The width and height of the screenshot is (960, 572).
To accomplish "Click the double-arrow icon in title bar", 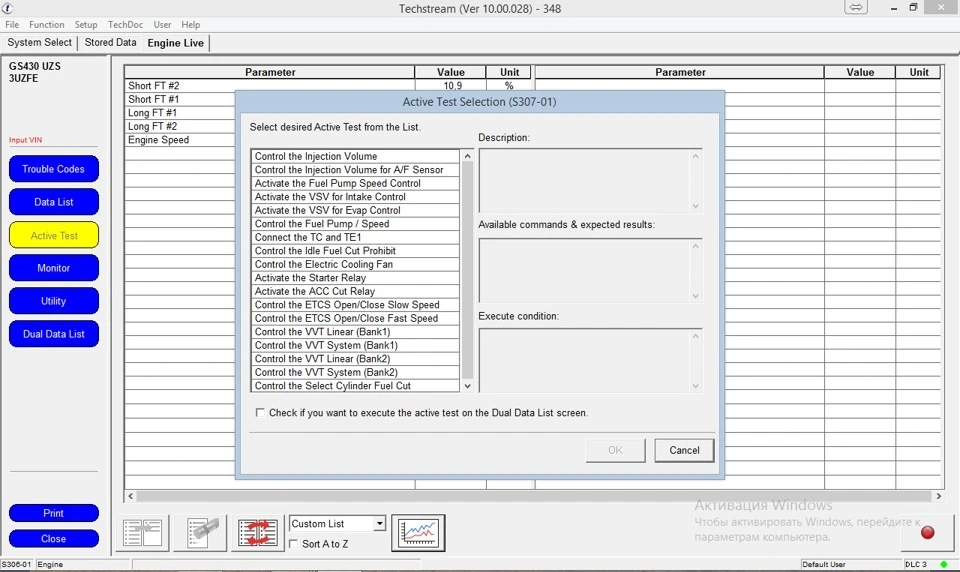I will click(856, 7).
